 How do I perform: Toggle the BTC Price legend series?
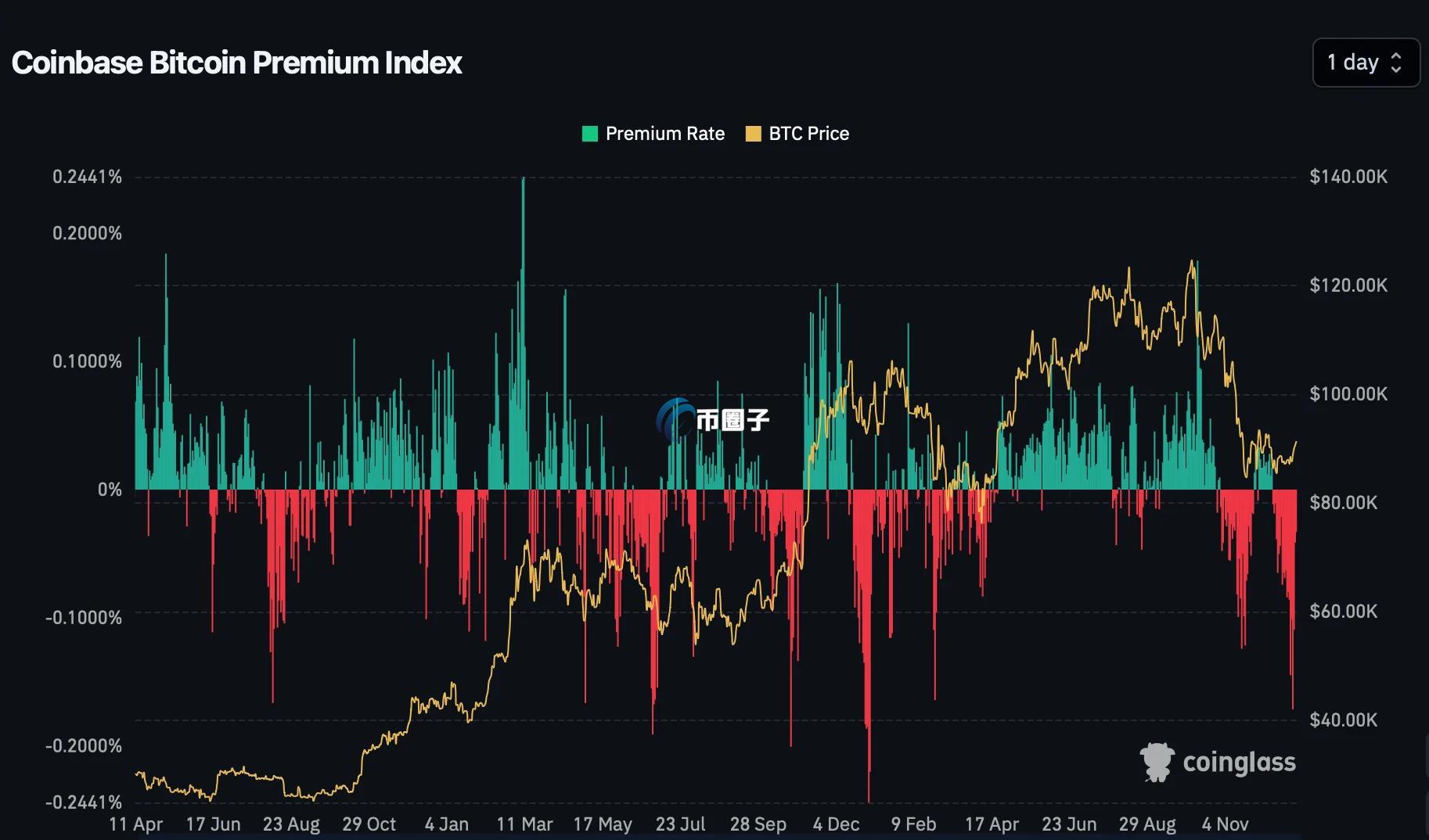[797, 134]
